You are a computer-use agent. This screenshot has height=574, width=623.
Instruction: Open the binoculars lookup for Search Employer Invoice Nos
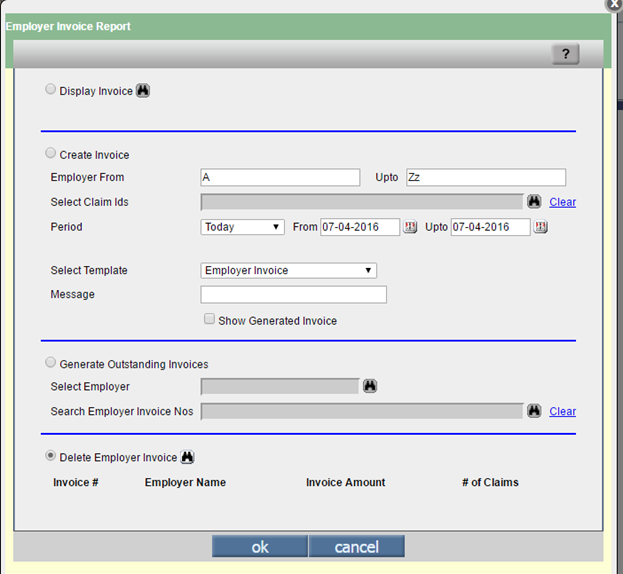coord(534,411)
